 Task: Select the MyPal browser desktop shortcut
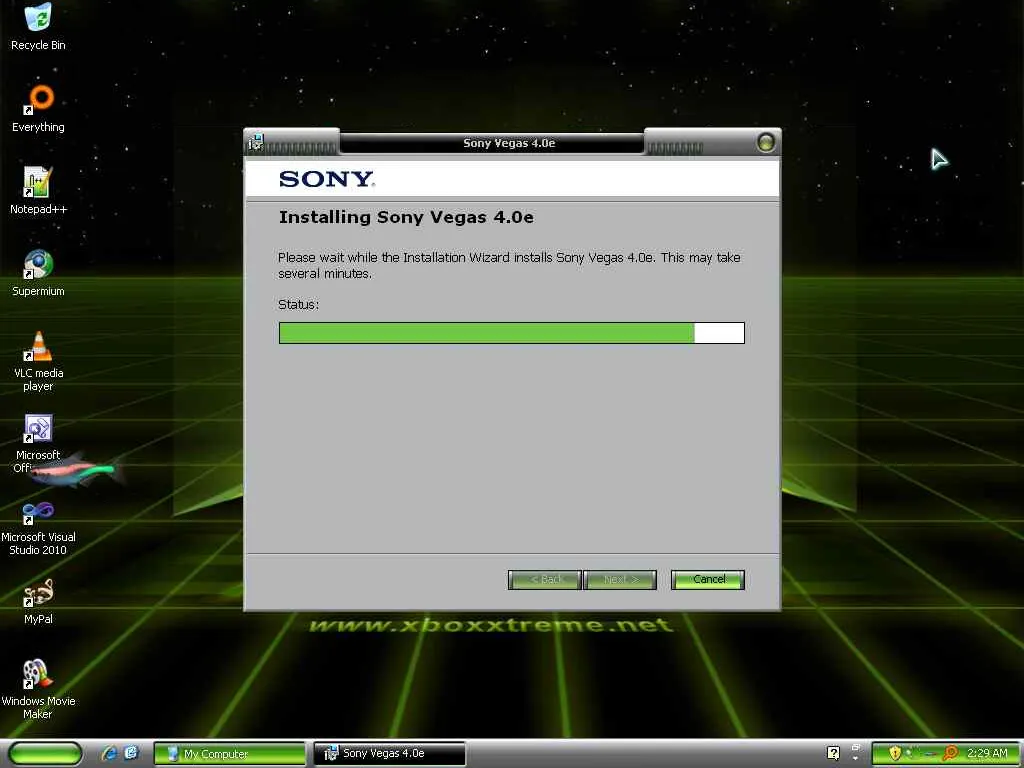pos(38,601)
